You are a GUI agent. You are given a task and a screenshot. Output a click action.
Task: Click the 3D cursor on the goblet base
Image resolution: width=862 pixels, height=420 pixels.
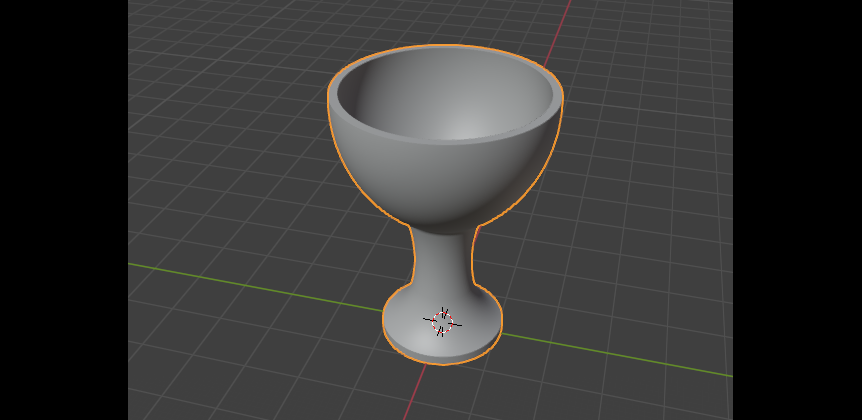click(442, 322)
